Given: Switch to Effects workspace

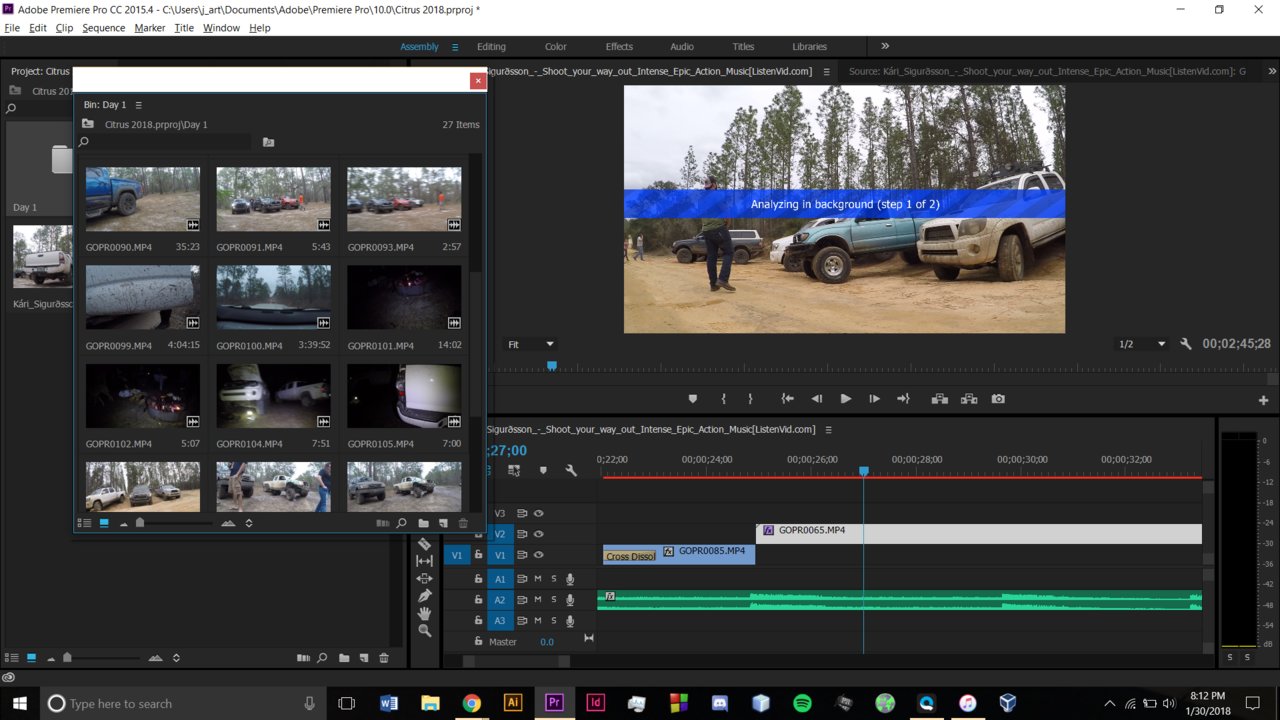Looking at the screenshot, I should click(619, 47).
